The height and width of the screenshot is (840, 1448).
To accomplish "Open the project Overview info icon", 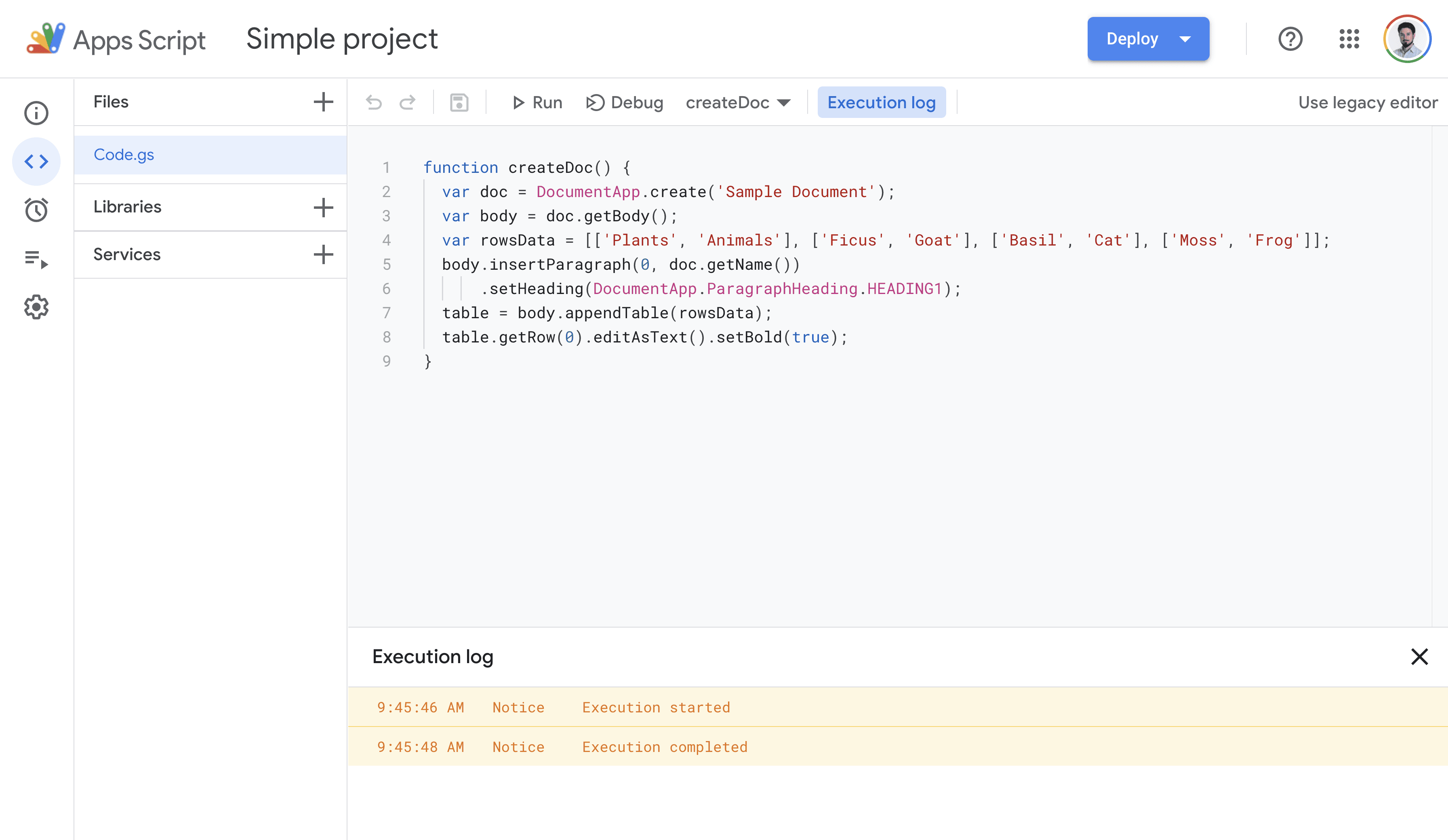I will (x=36, y=113).
